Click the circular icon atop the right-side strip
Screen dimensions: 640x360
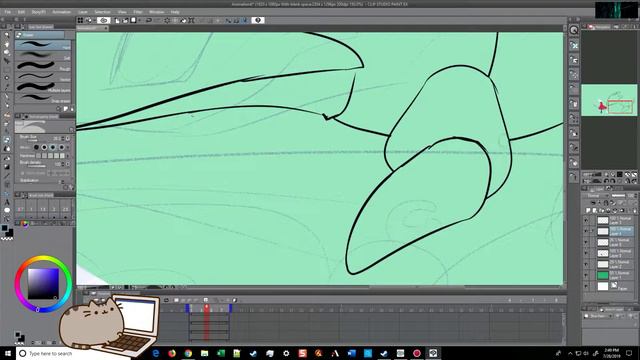click(574, 30)
